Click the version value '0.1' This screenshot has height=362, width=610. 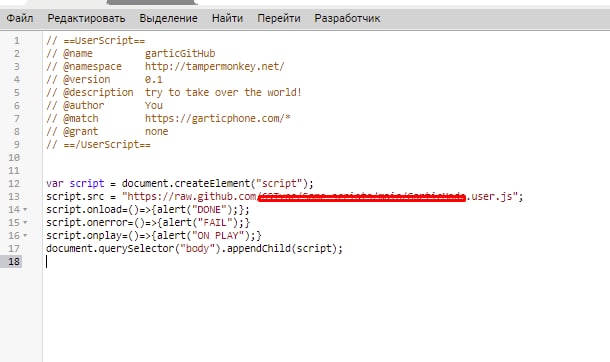pos(154,79)
